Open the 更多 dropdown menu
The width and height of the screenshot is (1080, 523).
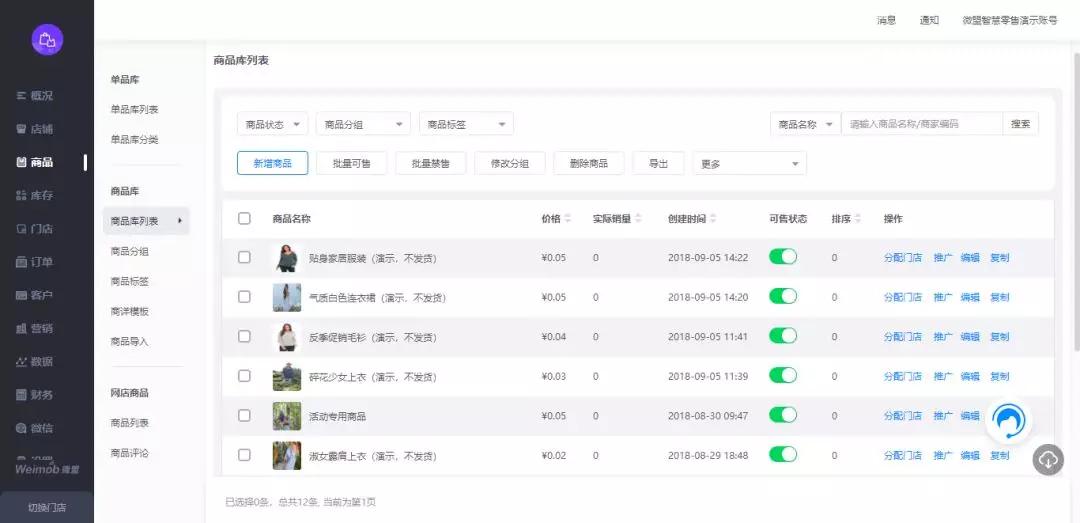(x=749, y=163)
